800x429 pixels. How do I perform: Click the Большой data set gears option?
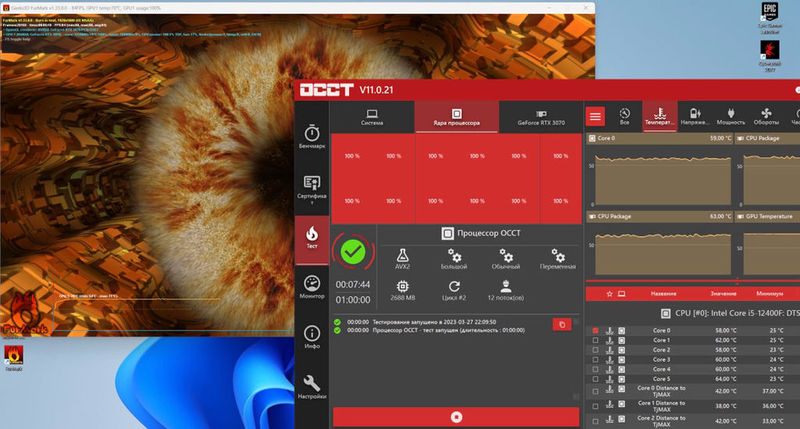pyautogui.click(x=454, y=259)
